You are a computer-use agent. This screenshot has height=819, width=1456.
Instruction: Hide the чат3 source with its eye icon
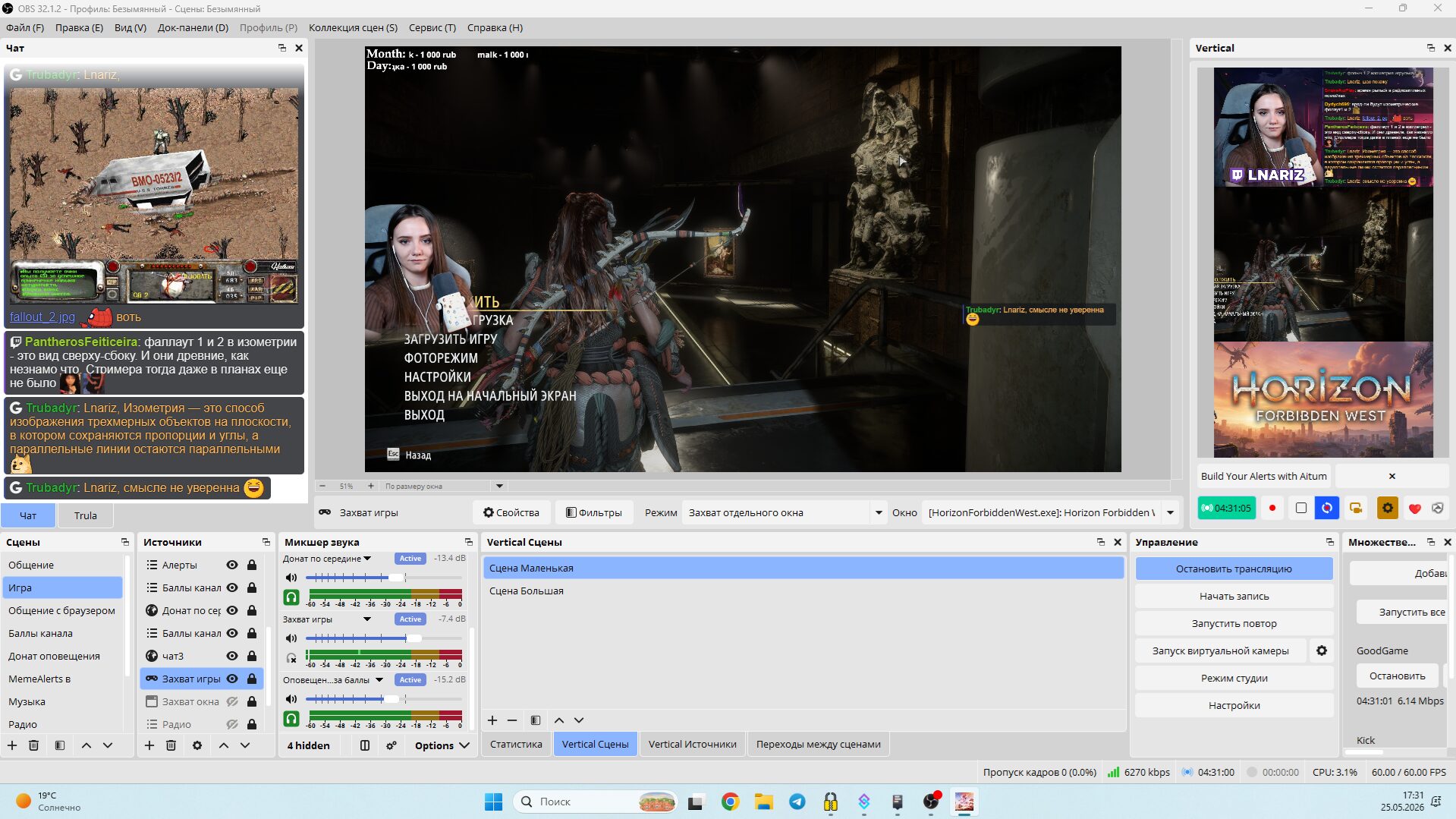(232, 656)
